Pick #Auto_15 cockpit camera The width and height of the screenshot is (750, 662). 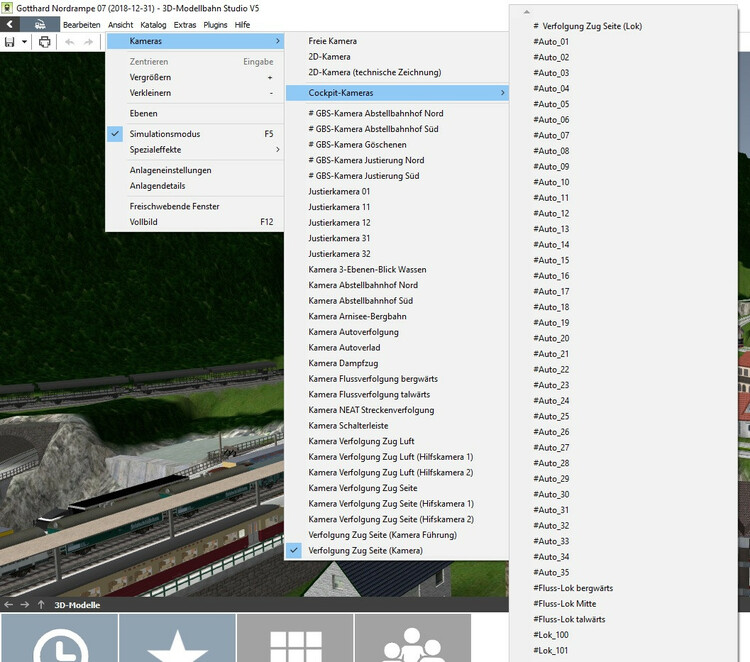pyautogui.click(x=551, y=260)
